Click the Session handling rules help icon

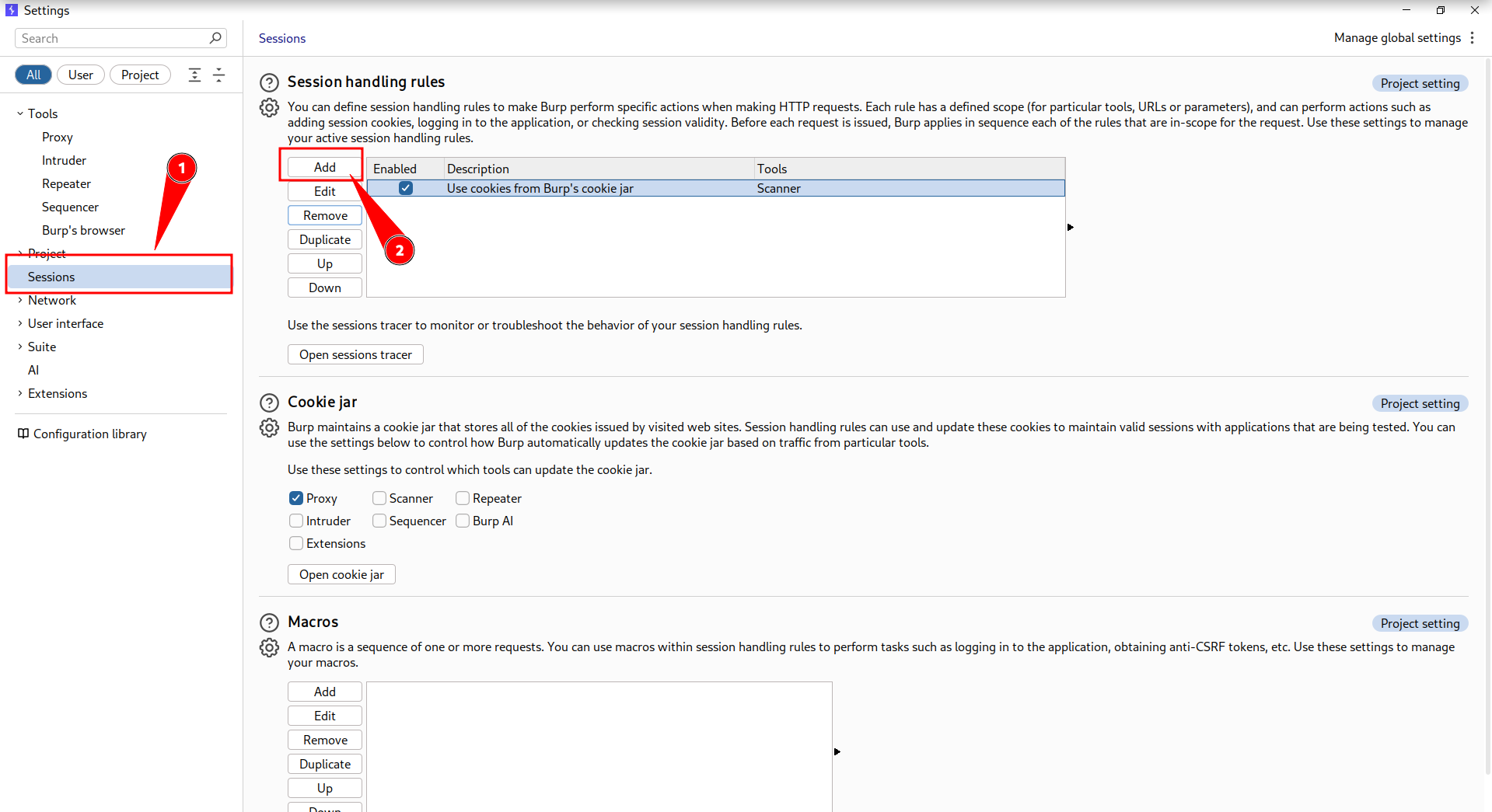coord(269,82)
